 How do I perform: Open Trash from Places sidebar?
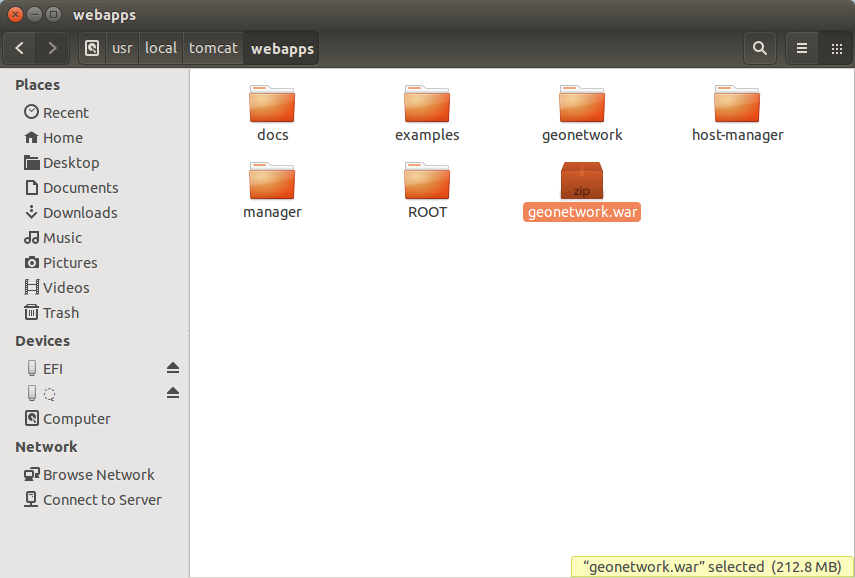point(60,313)
